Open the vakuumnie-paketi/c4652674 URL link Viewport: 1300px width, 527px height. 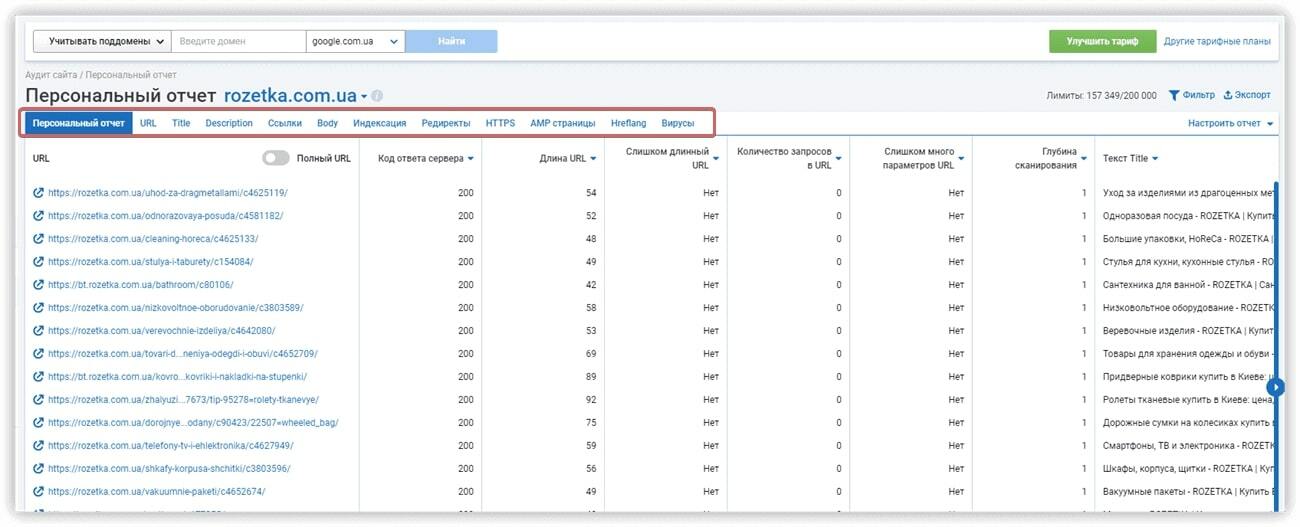tap(157, 491)
